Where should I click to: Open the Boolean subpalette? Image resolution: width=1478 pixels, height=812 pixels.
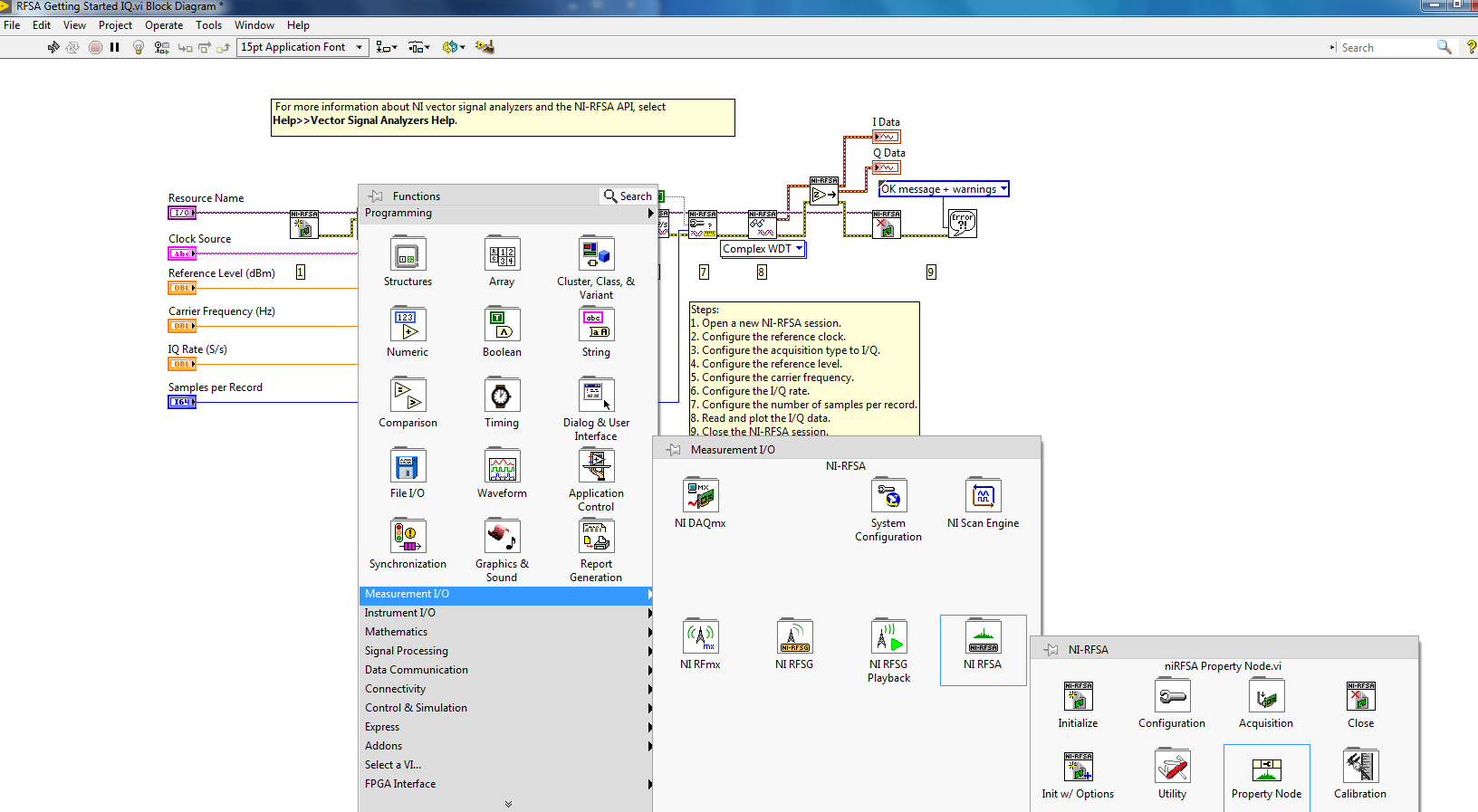pos(502,332)
